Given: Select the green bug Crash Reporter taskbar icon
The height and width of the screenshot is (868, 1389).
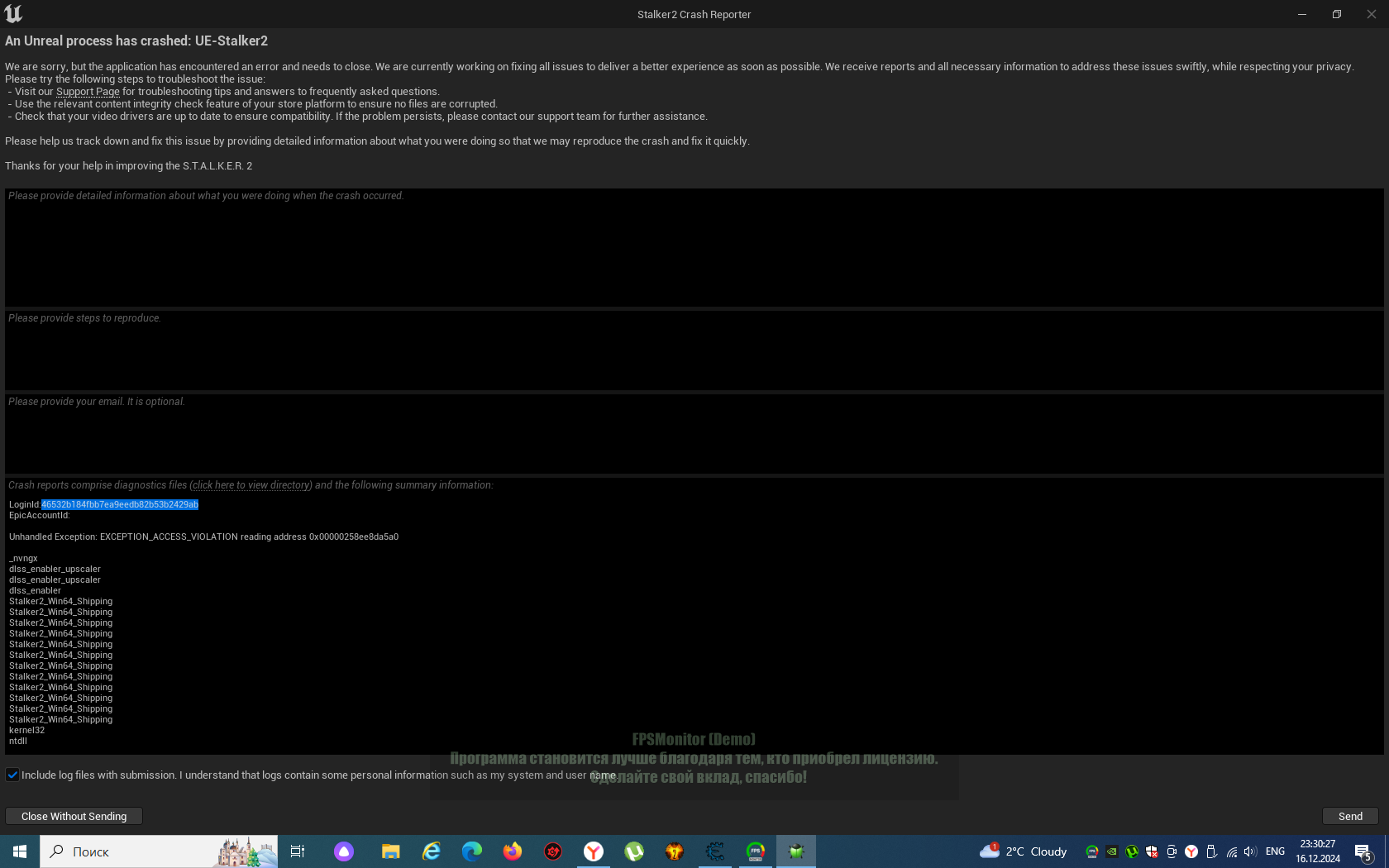Looking at the screenshot, I should point(796,851).
